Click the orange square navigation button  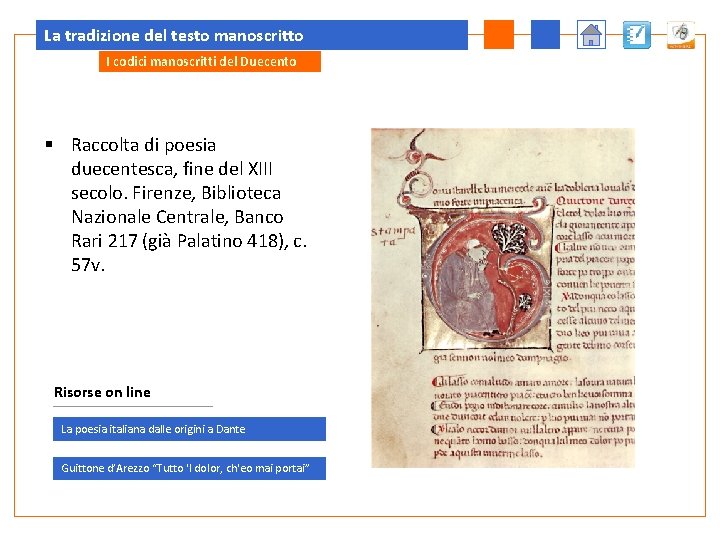click(499, 34)
